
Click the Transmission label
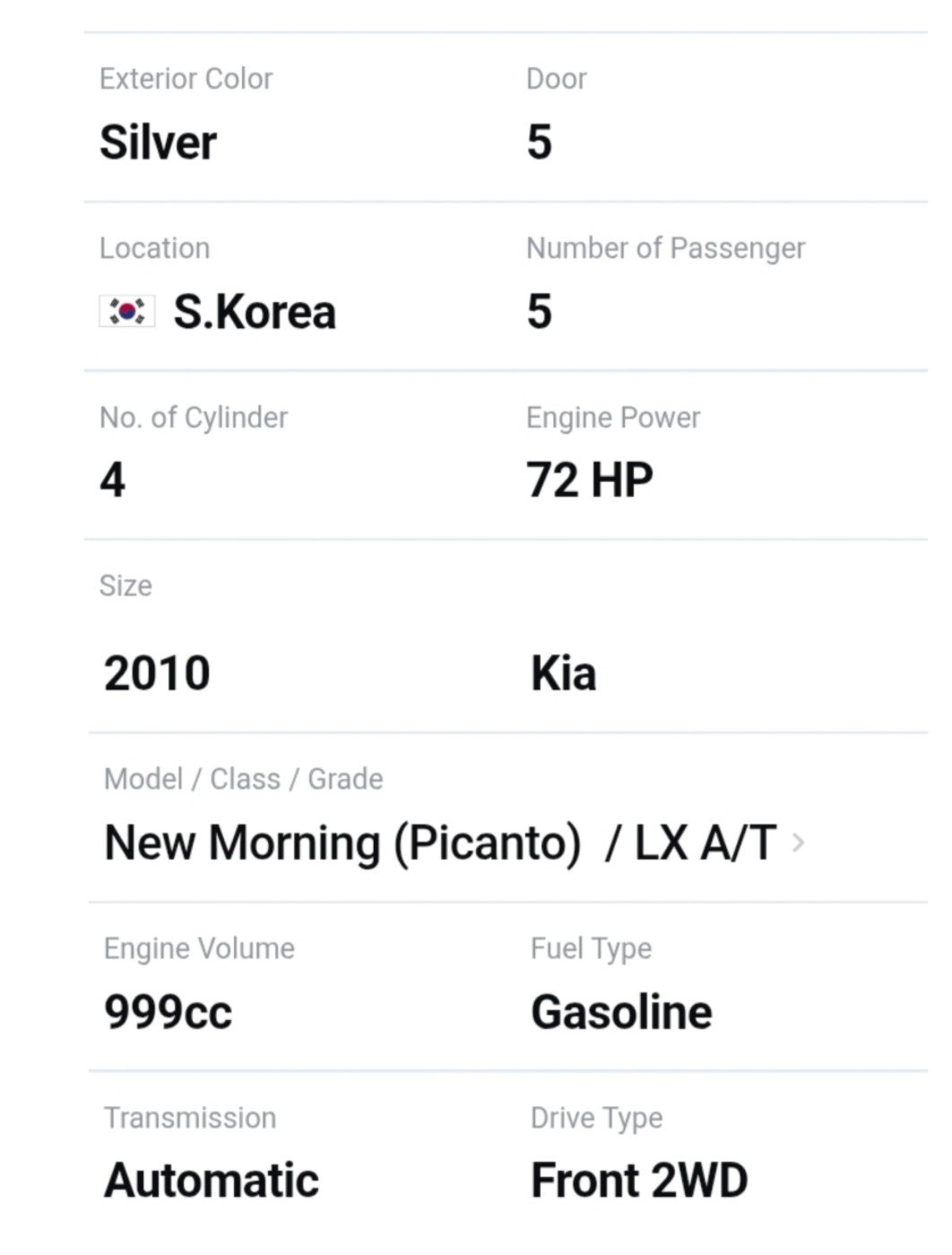190,1118
